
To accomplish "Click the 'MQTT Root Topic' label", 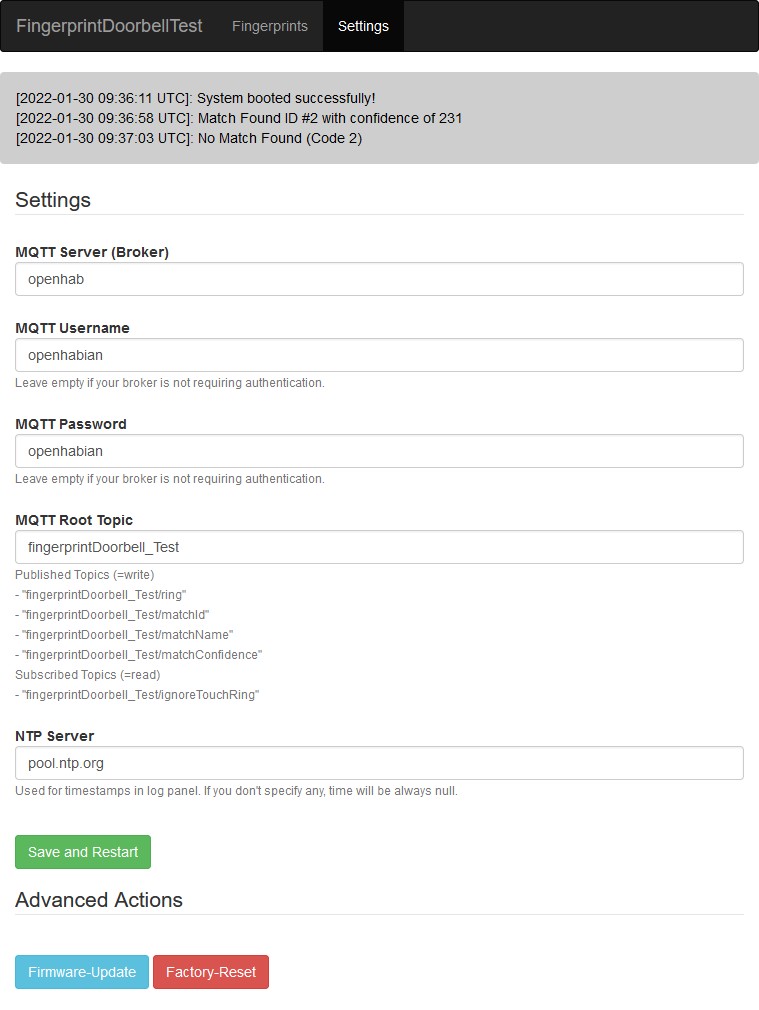I will [74, 520].
